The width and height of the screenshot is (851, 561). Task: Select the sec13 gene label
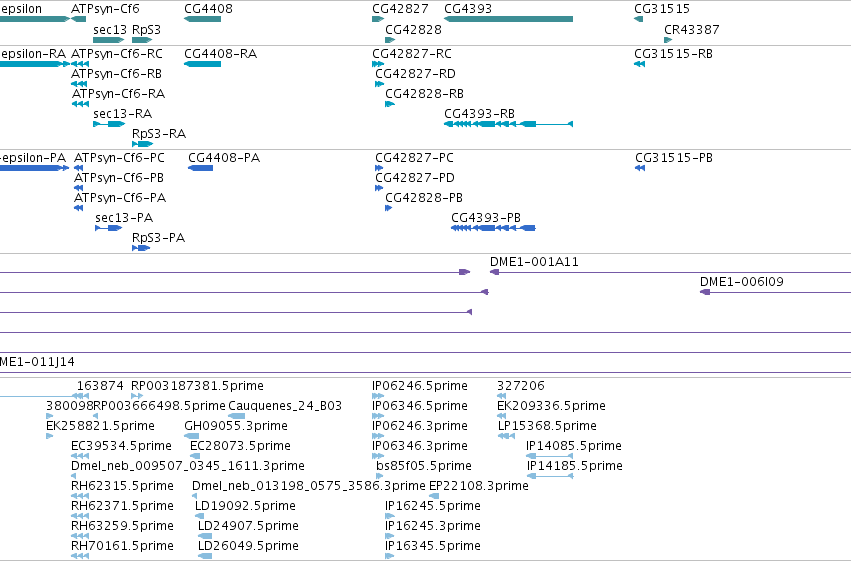click(111, 29)
